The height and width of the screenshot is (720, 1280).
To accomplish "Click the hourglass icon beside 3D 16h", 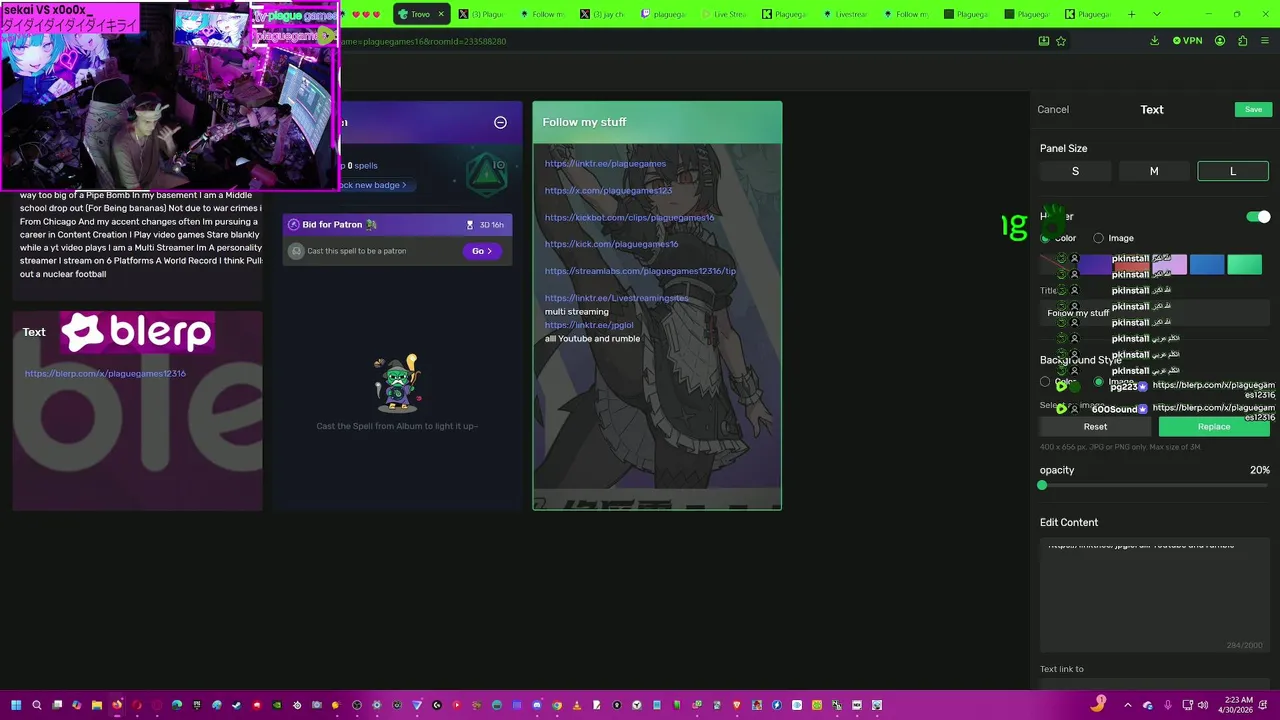I will pyautogui.click(x=470, y=225).
